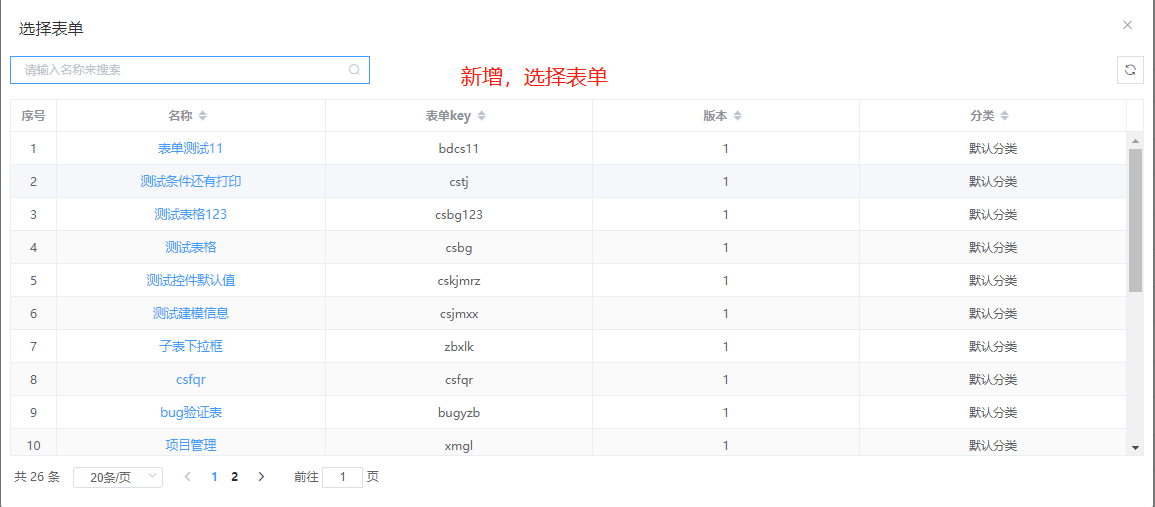Sort by the 名称 column sort icon

coord(203,116)
